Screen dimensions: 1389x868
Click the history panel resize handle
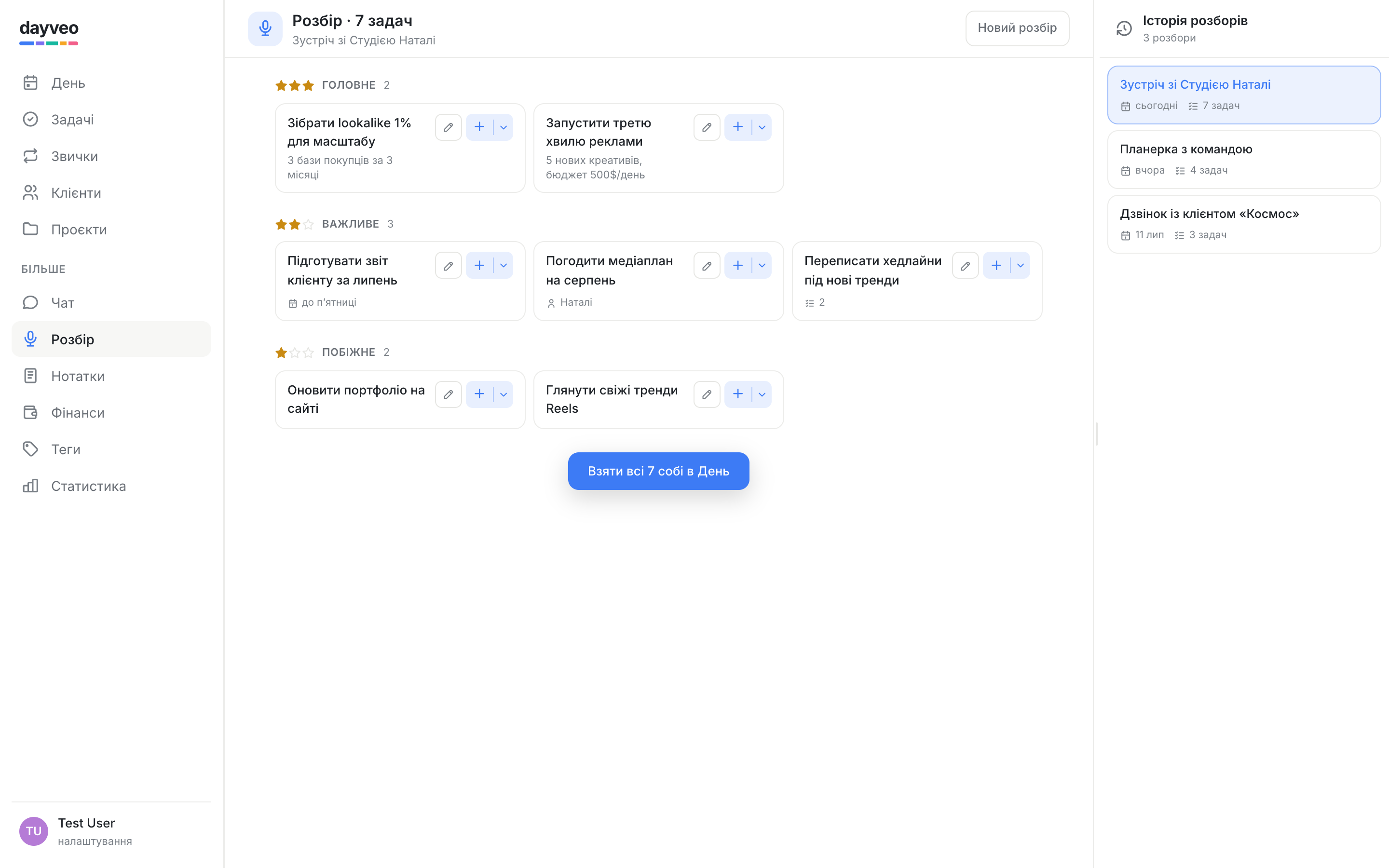pyautogui.click(x=1097, y=434)
